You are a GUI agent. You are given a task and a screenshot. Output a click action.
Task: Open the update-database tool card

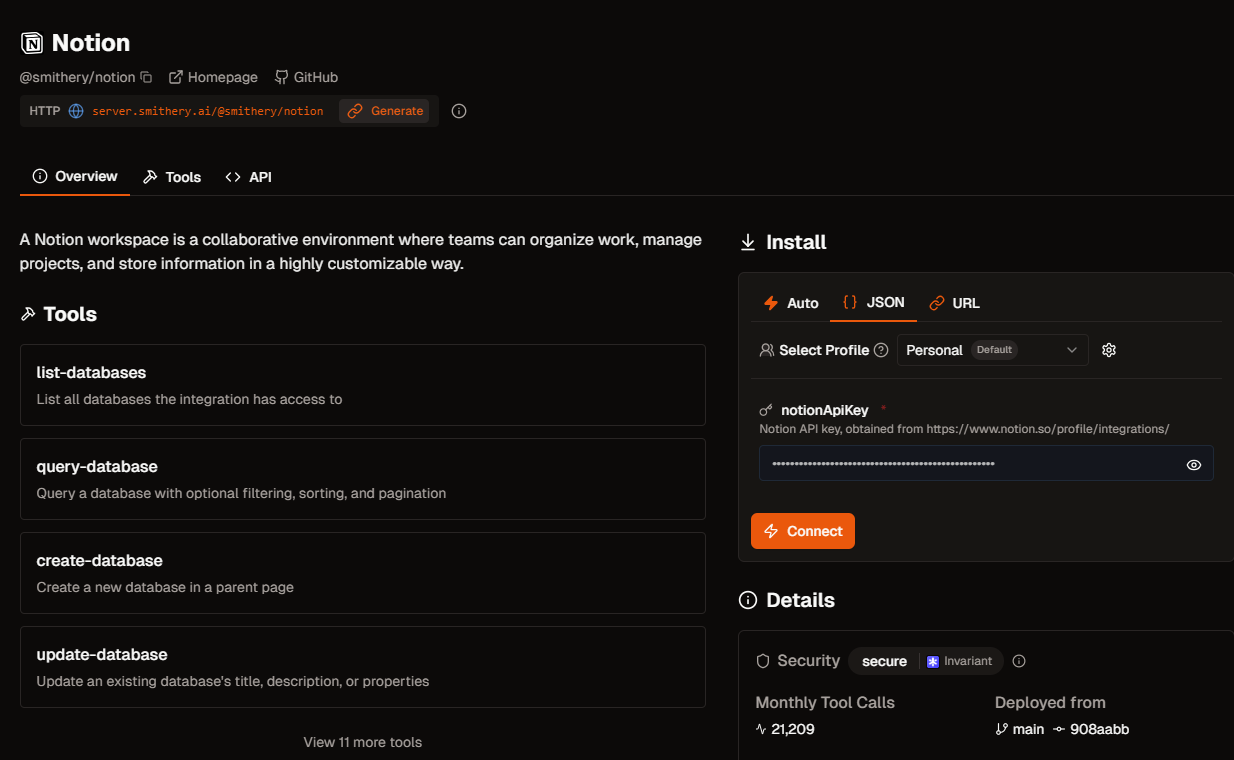tap(363, 667)
